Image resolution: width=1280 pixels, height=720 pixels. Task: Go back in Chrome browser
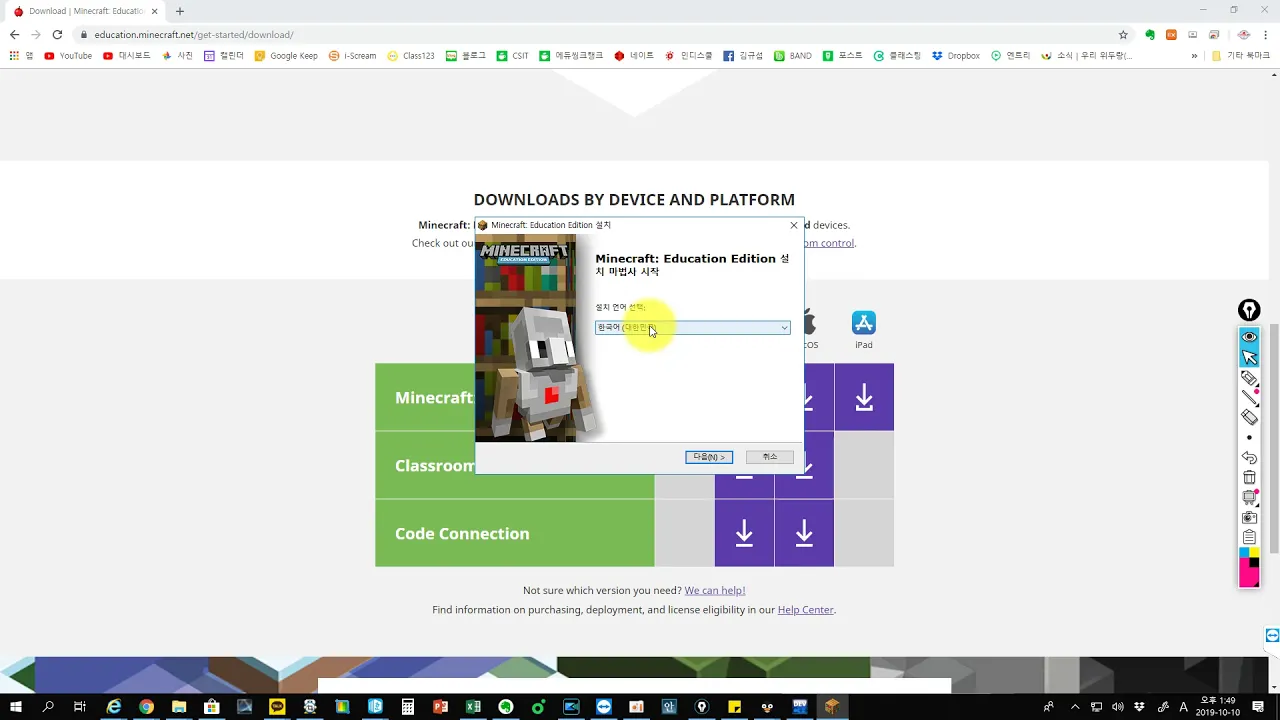pos(14,35)
